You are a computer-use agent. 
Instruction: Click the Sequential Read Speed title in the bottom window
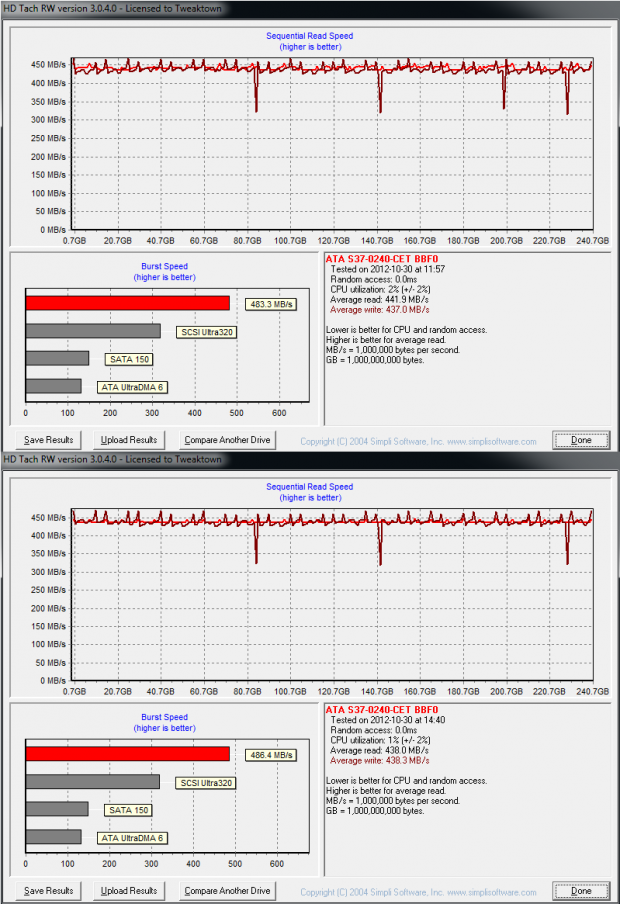coord(310,487)
